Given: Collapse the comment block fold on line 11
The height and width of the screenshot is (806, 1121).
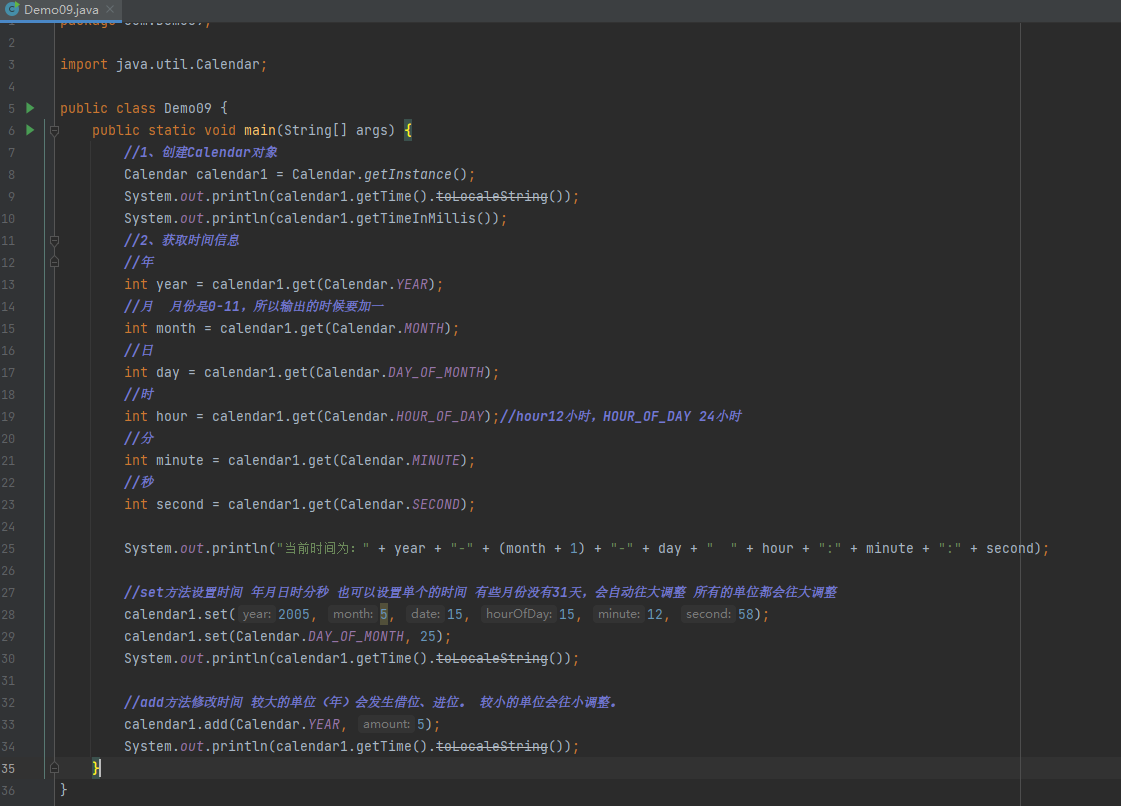Looking at the screenshot, I should tap(54, 240).
